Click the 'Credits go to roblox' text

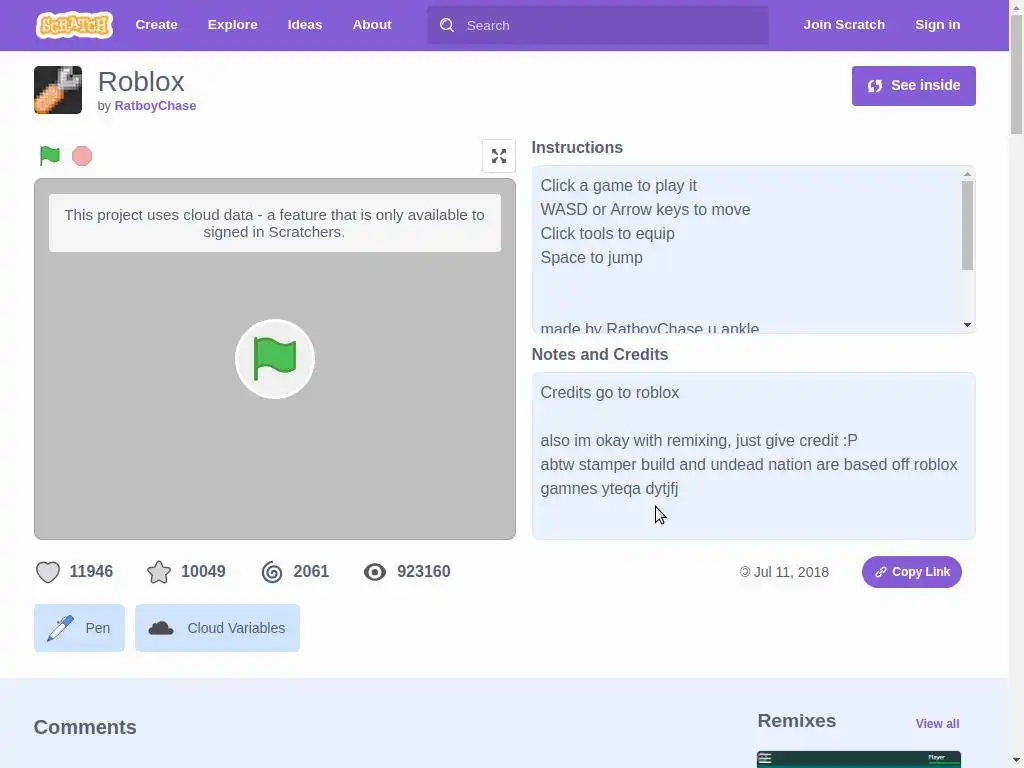point(609,392)
